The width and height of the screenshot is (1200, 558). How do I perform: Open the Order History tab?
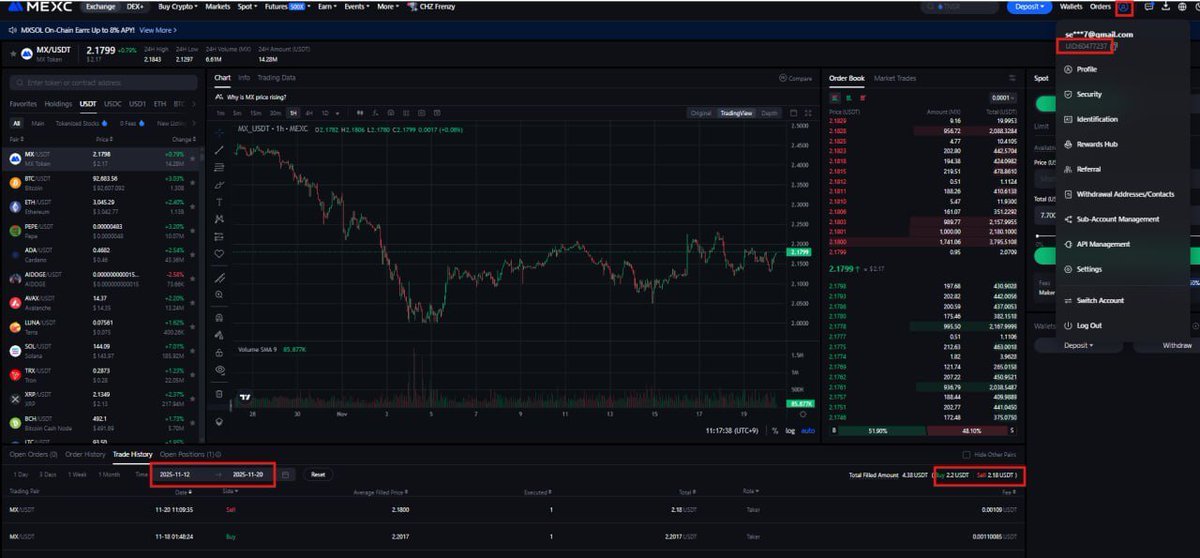[x=85, y=454]
